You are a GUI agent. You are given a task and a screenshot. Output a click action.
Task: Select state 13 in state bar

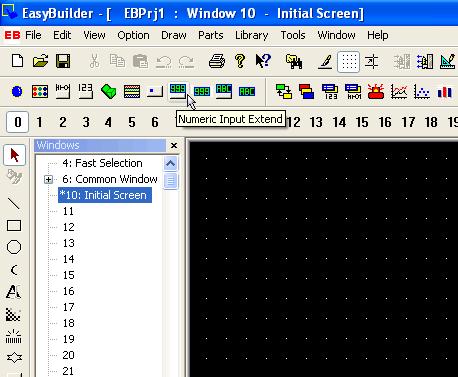click(316, 122)
